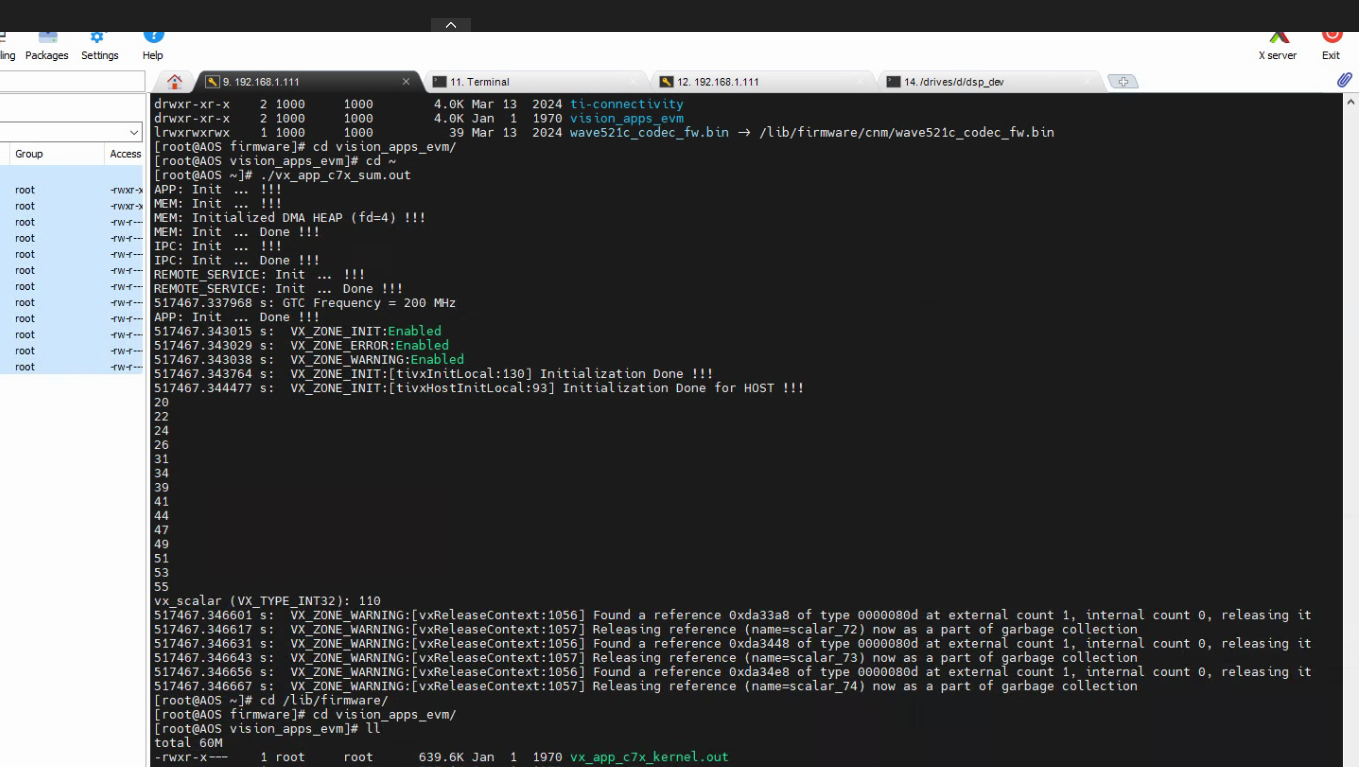Open the Packages toolbar icon
This screenshot has height=767, width=1359.
46,46
